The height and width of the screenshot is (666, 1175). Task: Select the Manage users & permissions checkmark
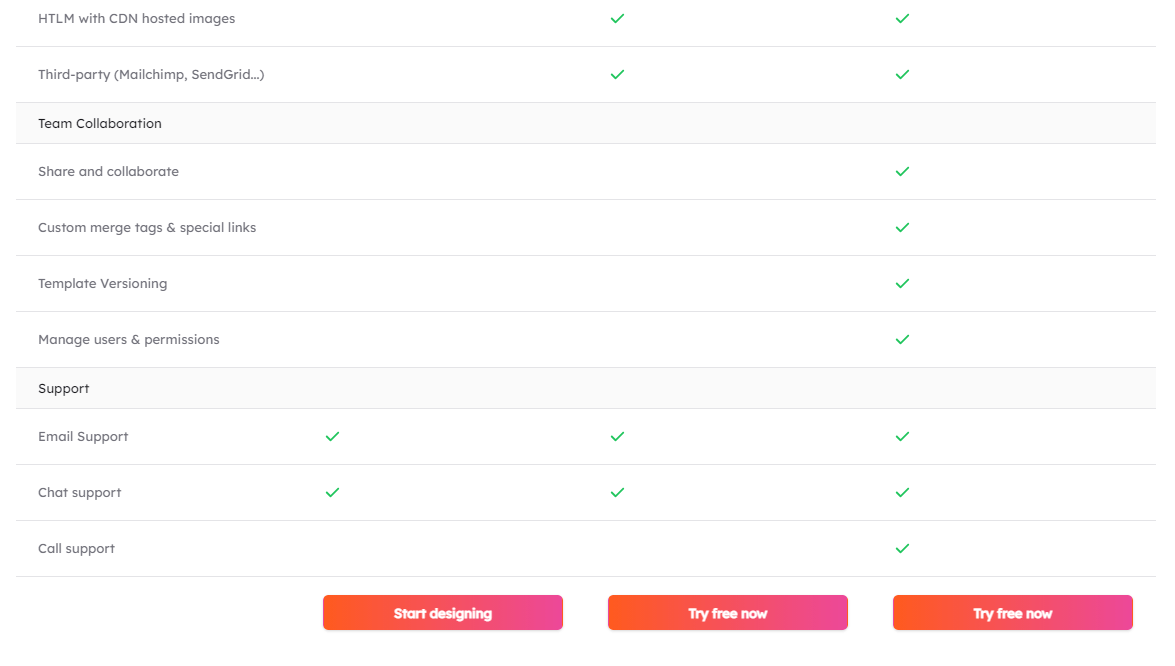tap(902, 339)
